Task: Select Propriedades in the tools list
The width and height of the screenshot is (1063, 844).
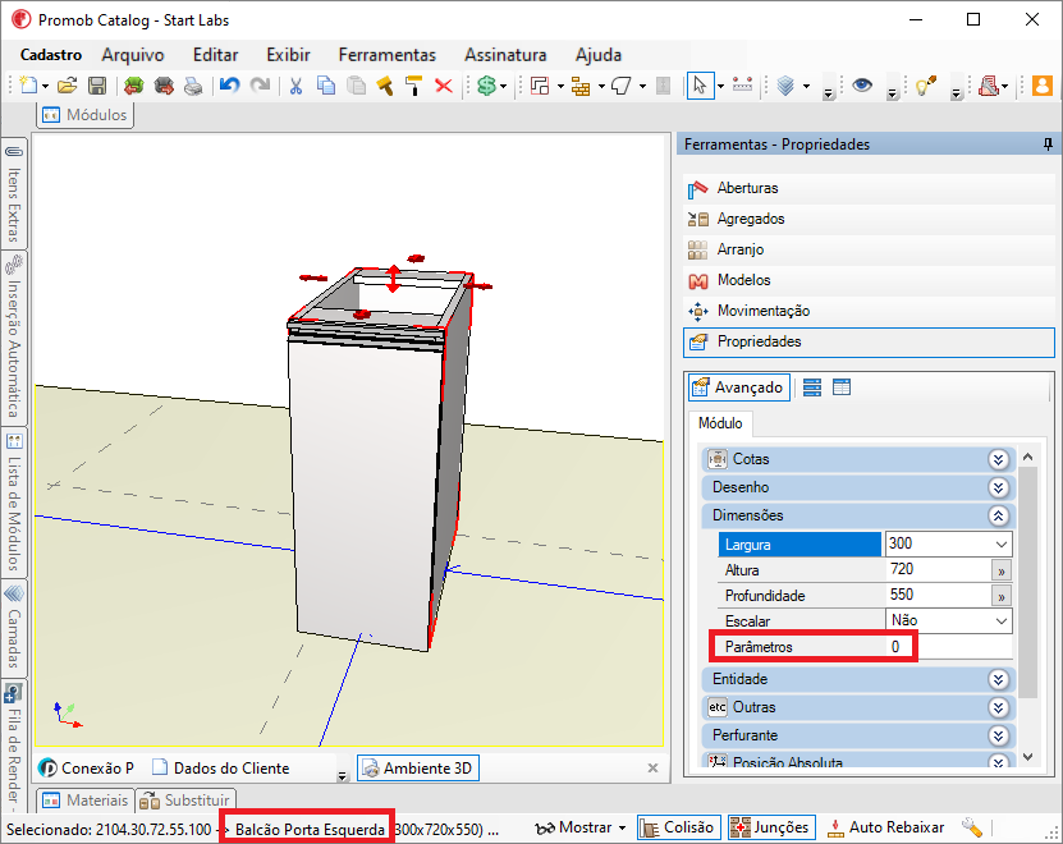Action: pyautogui.click(x=869, y=342)
